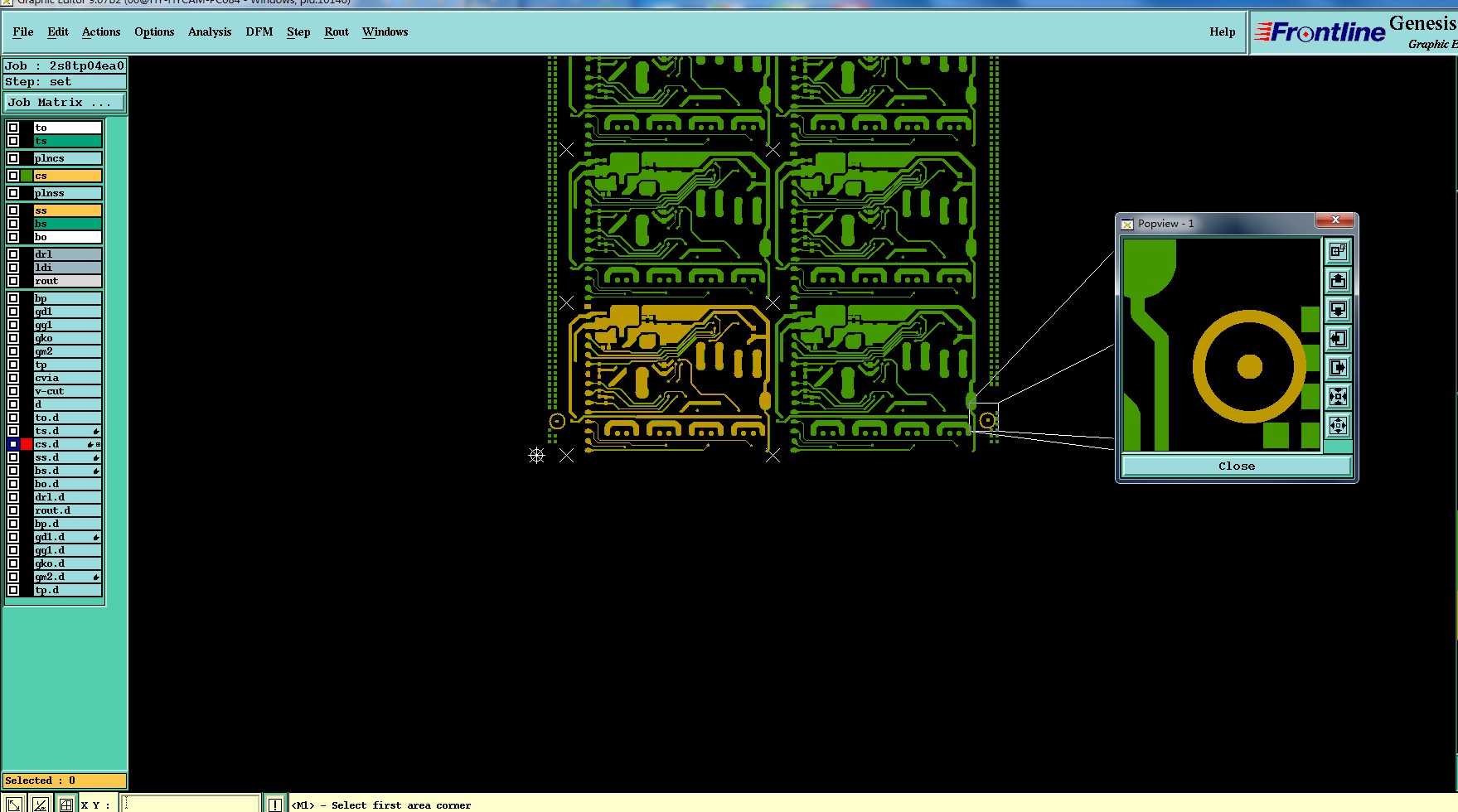Select the gg1.d layer name
1458x812 pixels.
point(67,550)
